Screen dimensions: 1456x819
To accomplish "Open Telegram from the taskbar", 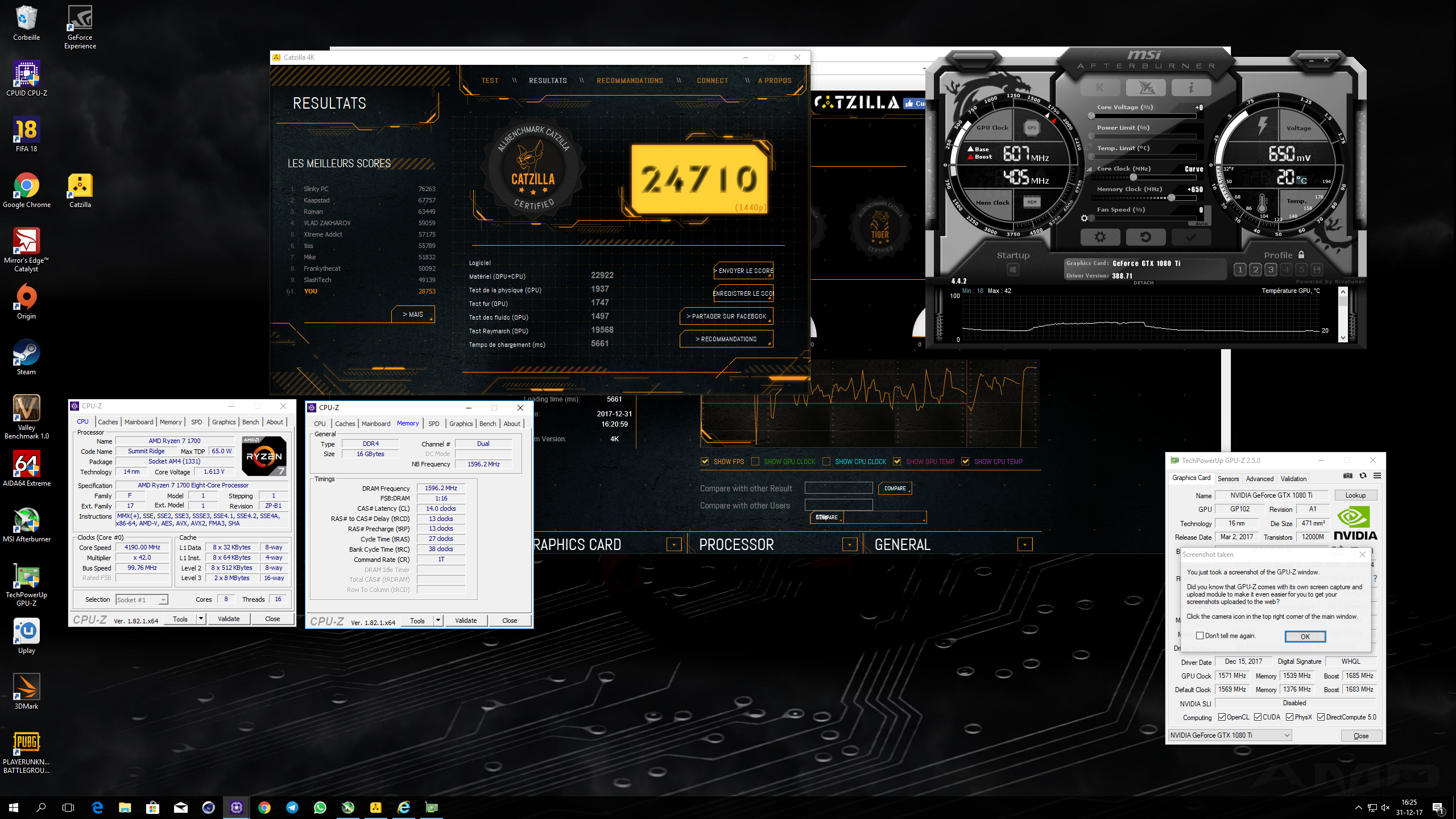I will pyautogui.click(x=292, y=808).
